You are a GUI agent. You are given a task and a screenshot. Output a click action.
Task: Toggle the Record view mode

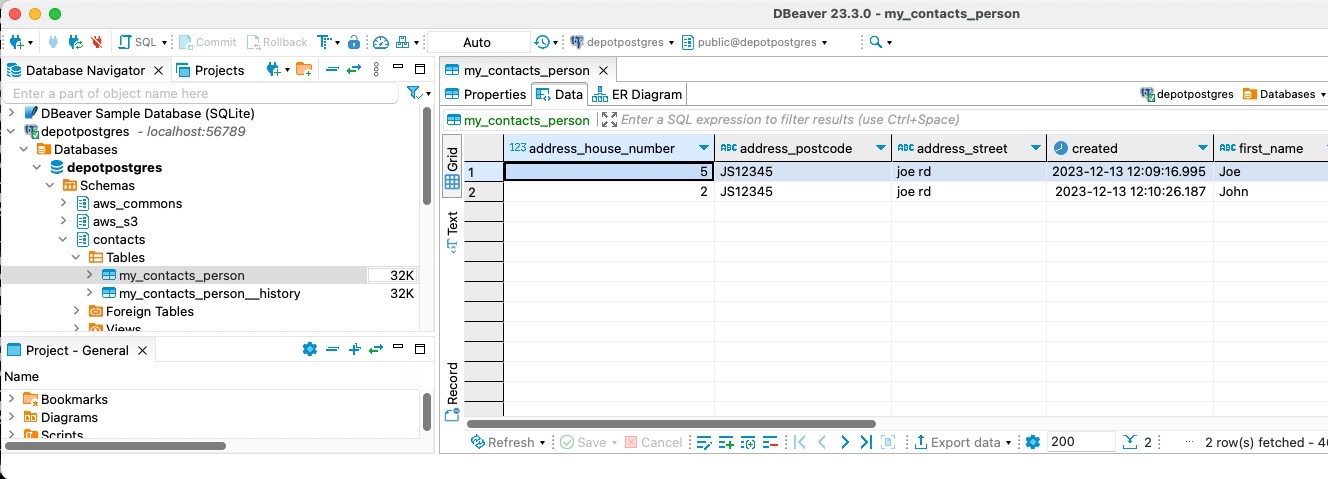click(452, 391)
